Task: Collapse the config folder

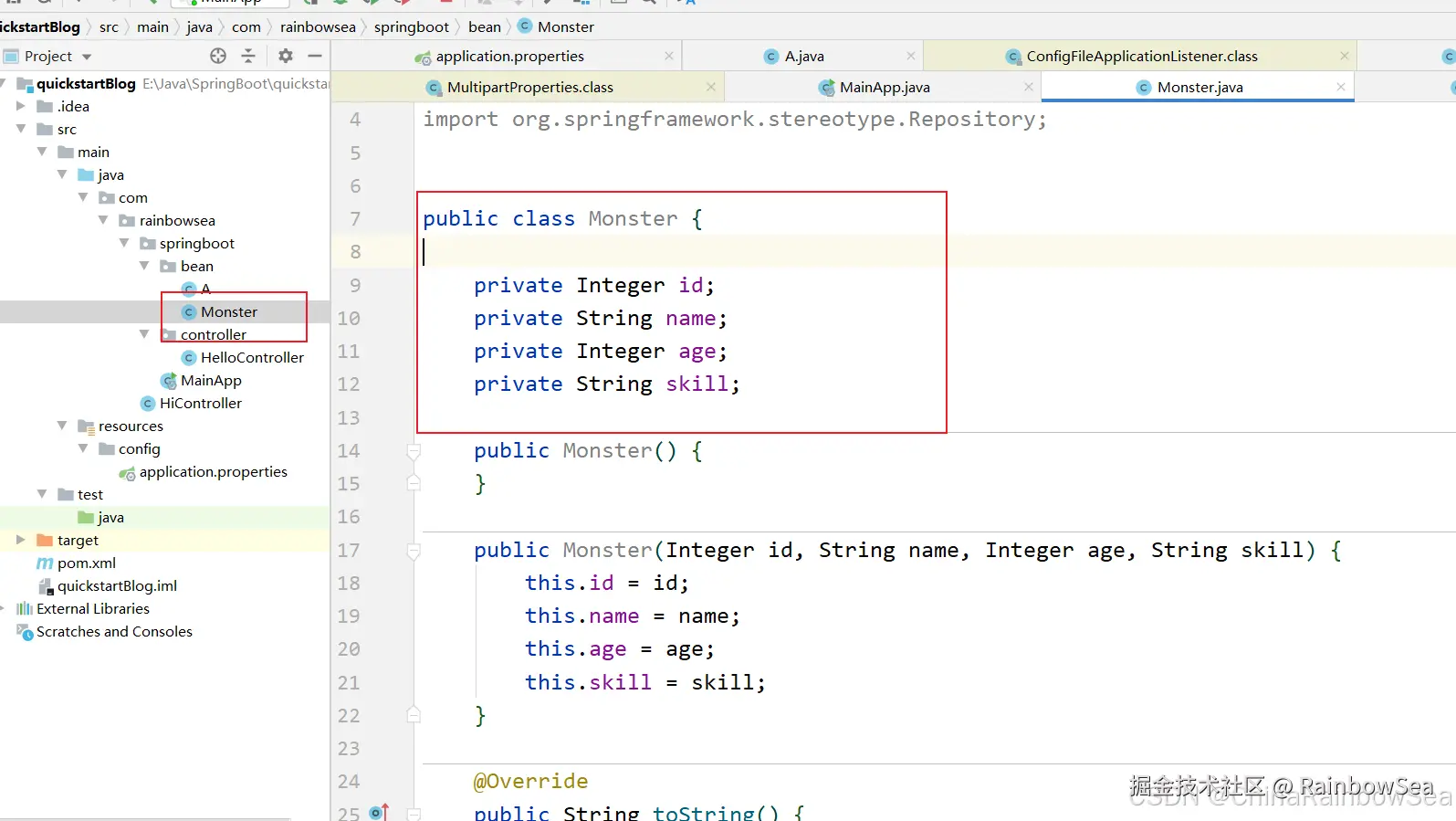Action: 83,448
